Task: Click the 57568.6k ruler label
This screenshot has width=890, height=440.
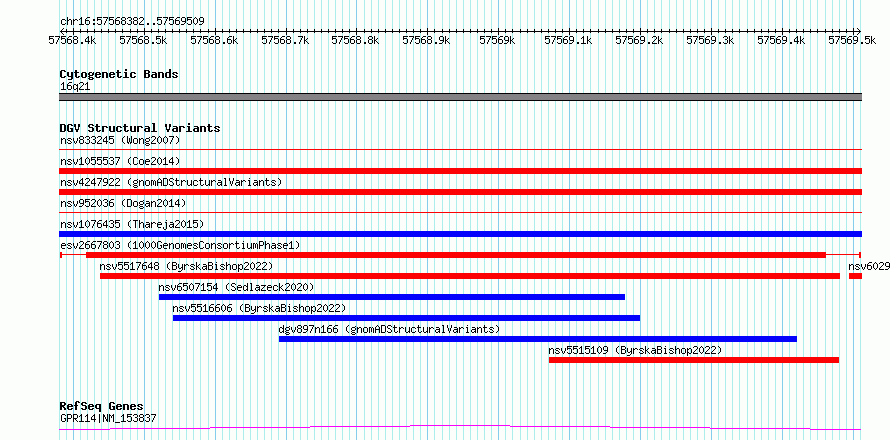Action: click(x=214, y=40)
